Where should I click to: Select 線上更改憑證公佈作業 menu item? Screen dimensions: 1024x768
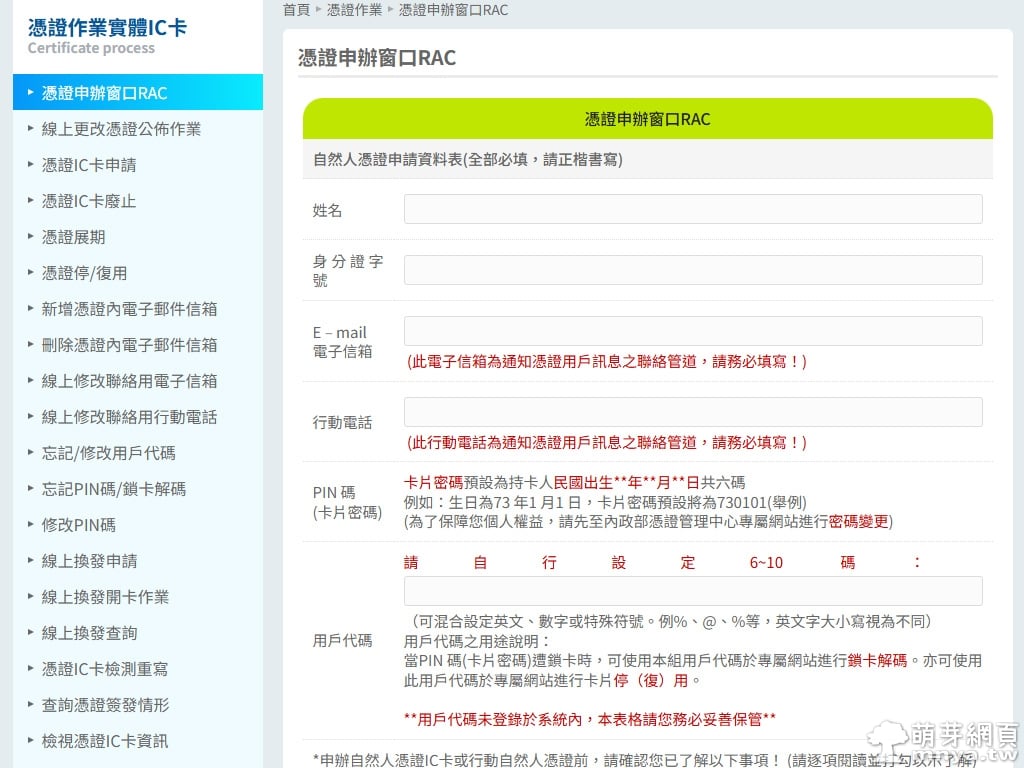tap(121, 129)
